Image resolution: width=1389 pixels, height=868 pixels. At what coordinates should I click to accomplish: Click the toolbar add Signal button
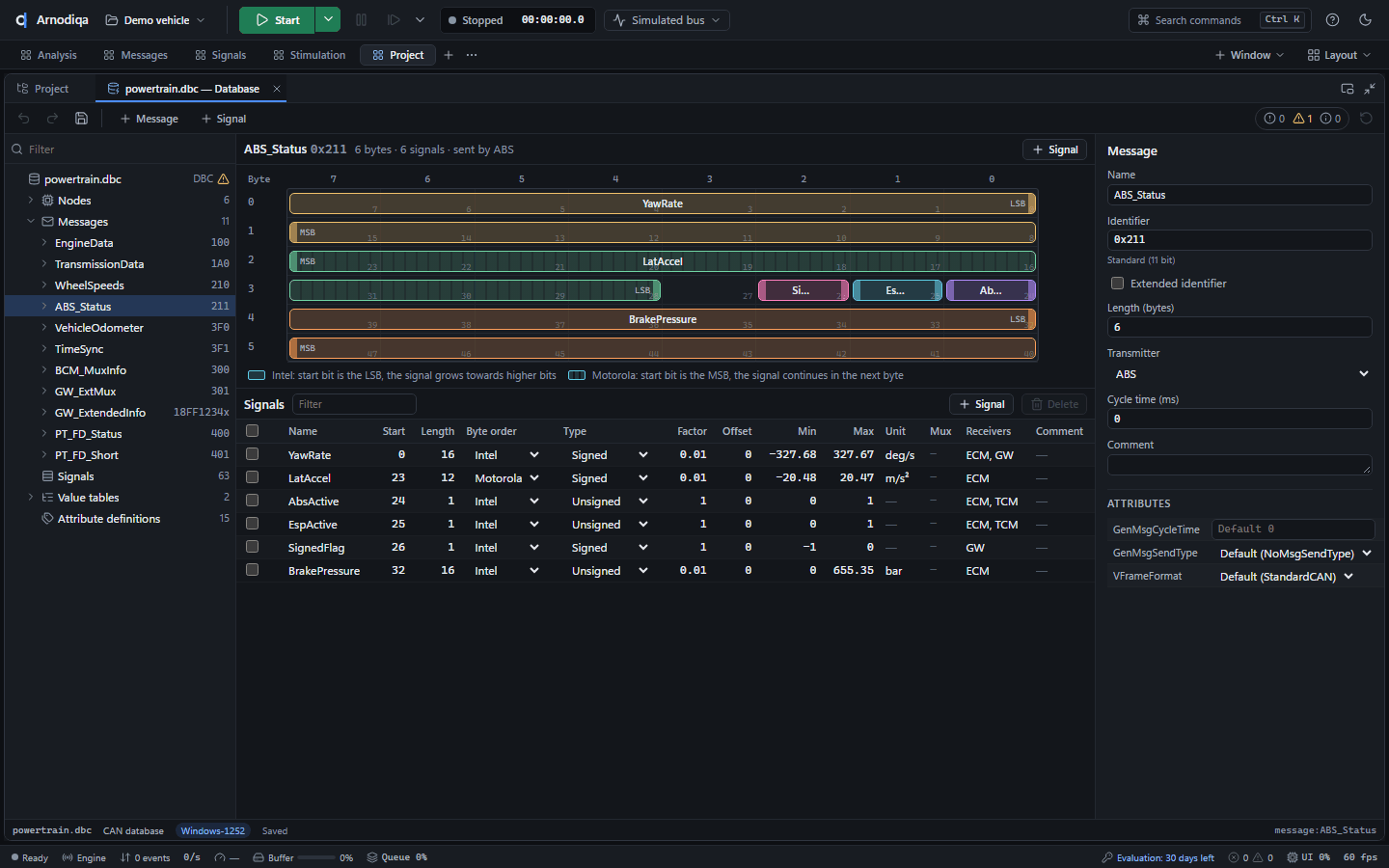(x=223, y=119)
